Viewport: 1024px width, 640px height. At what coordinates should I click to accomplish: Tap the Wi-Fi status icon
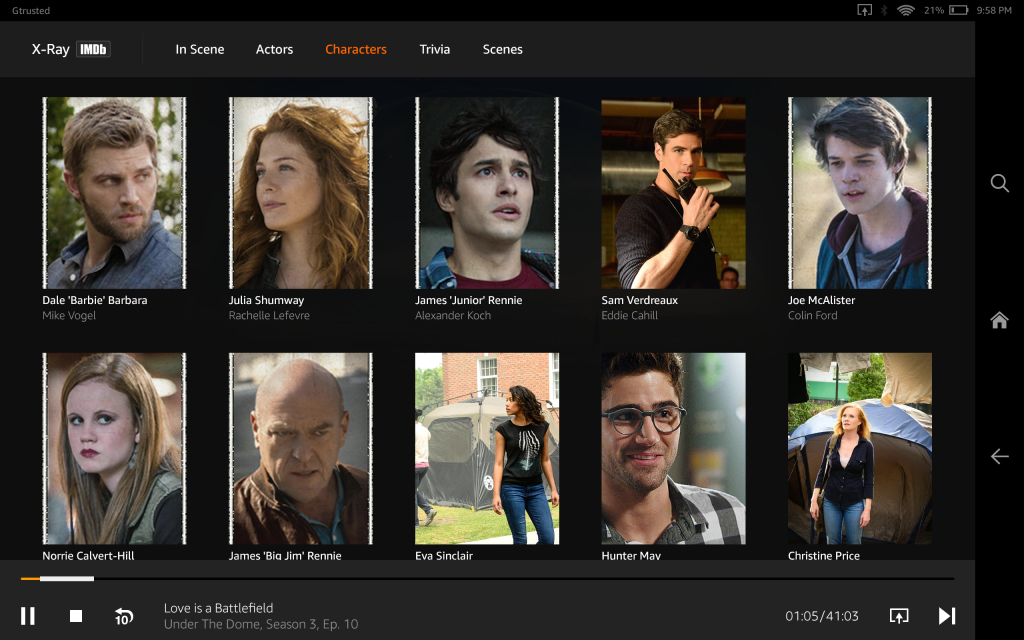pos(906,10)
